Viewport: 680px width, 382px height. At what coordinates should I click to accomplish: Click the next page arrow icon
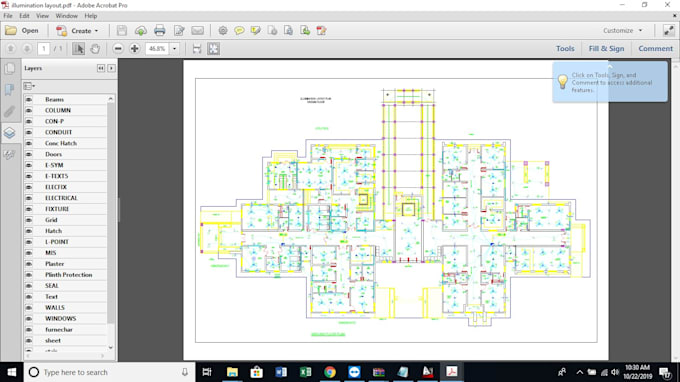point(27,49)
